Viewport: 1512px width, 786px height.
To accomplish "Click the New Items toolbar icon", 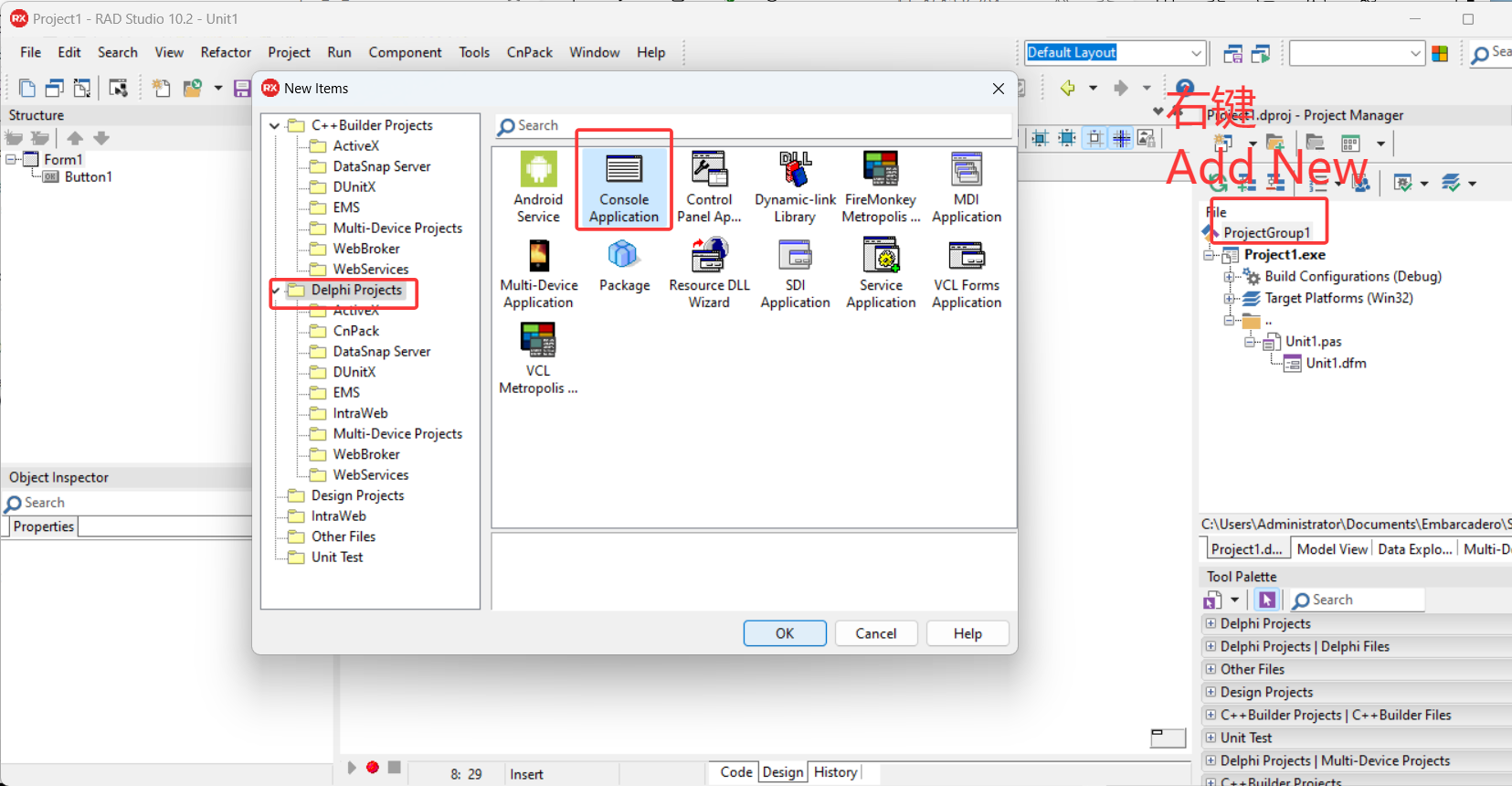I will (x=27, y=88).
